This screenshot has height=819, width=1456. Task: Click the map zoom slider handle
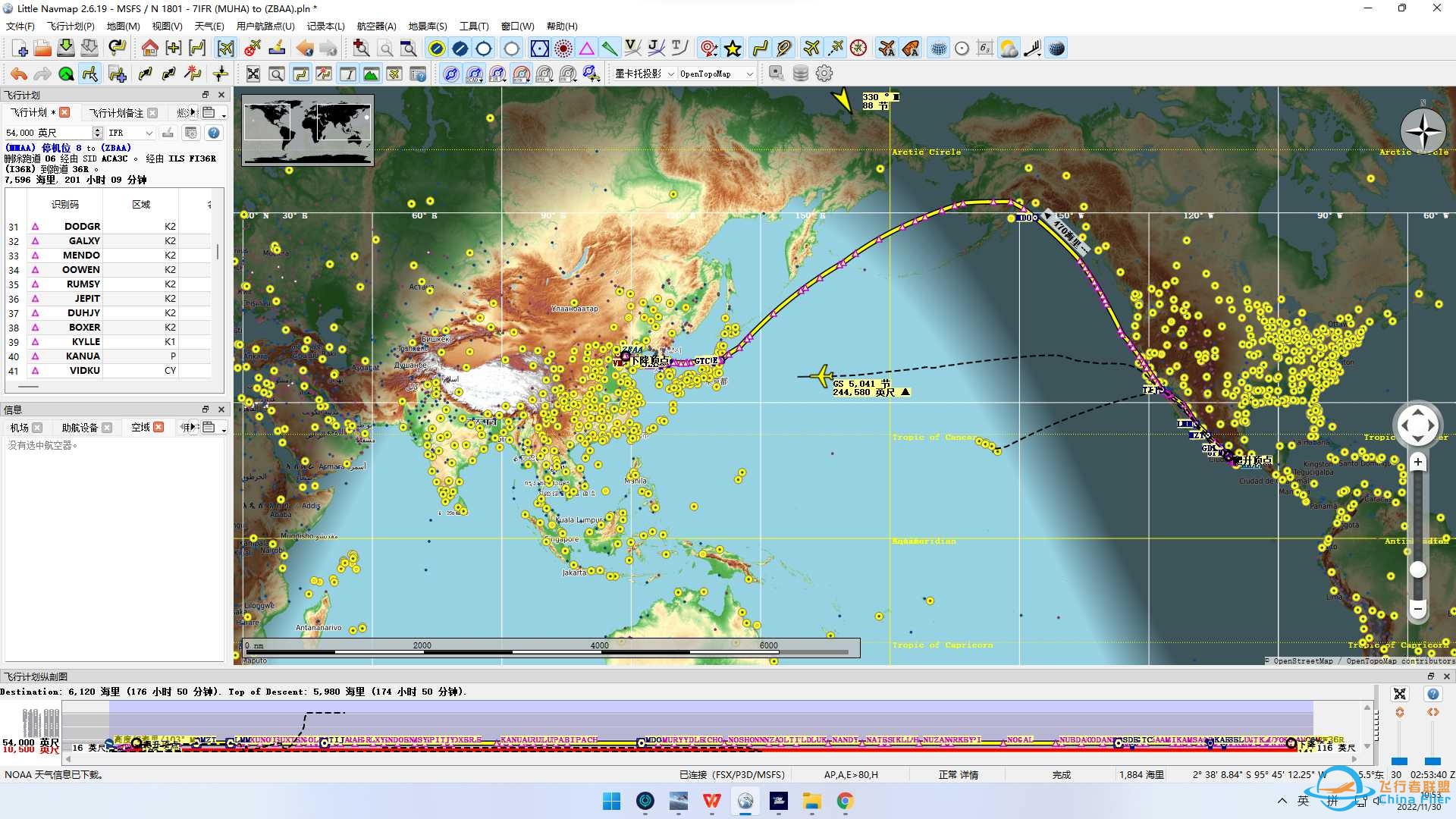pyautogui.click(x=1417, y=570)
